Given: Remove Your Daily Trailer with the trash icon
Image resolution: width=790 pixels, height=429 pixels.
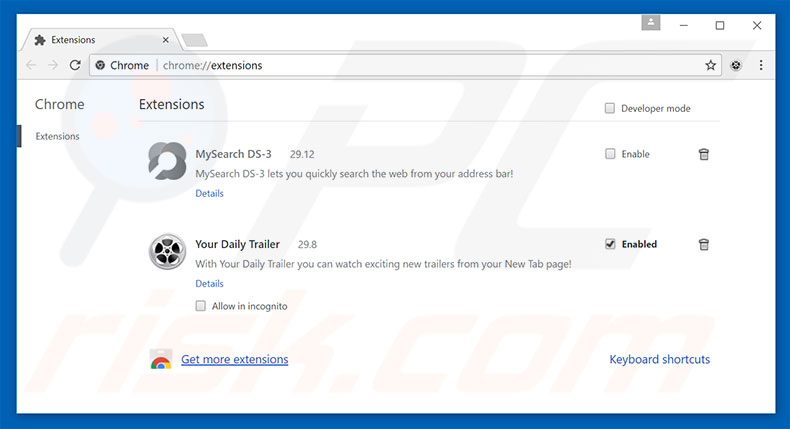Looking at the screenshot, I should tap(704, 244).
